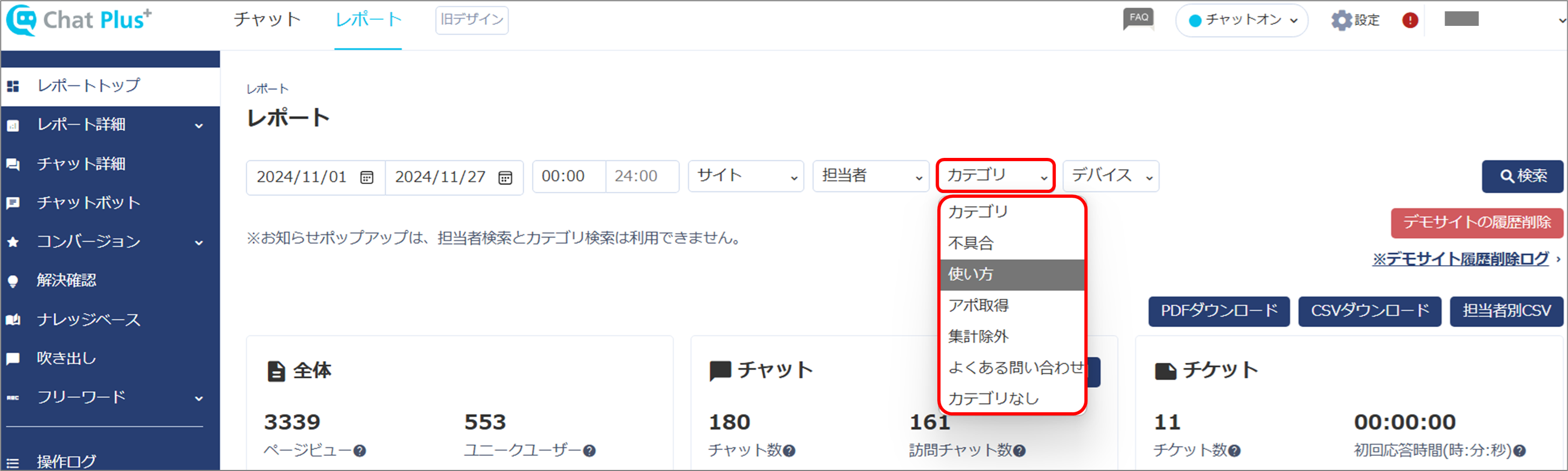Open the デバイス filter dropdown

click(x=1111, y=176)
